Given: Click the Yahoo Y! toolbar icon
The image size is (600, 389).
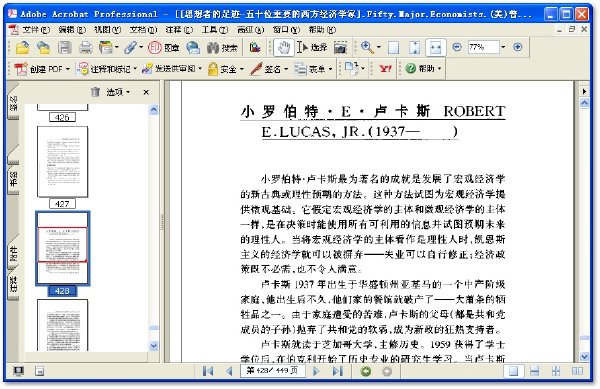Looking at the screenshot, I should (385, 69).
